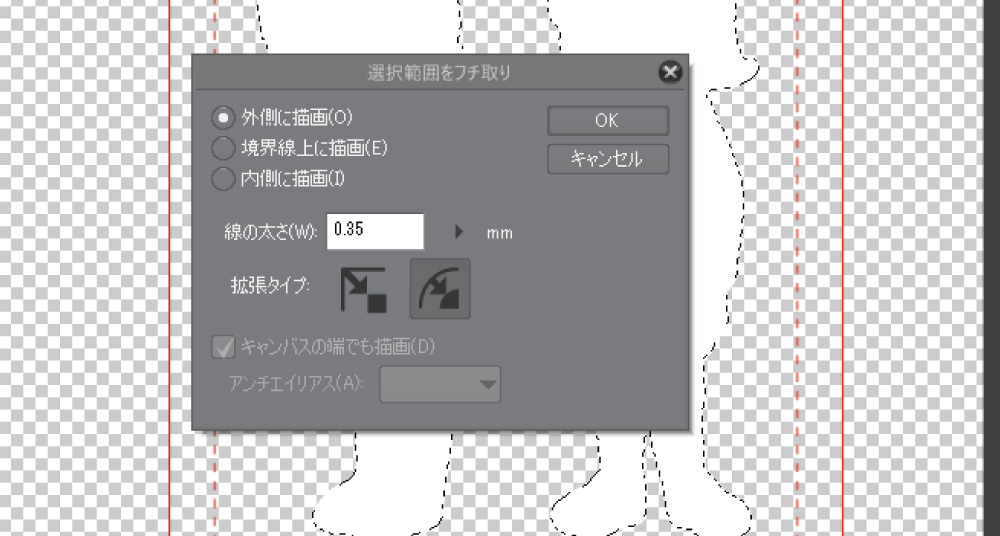The image size is (1000, 536).
Task: Choose the rounded-corner expansion type icon
Action: pos(439,288)
